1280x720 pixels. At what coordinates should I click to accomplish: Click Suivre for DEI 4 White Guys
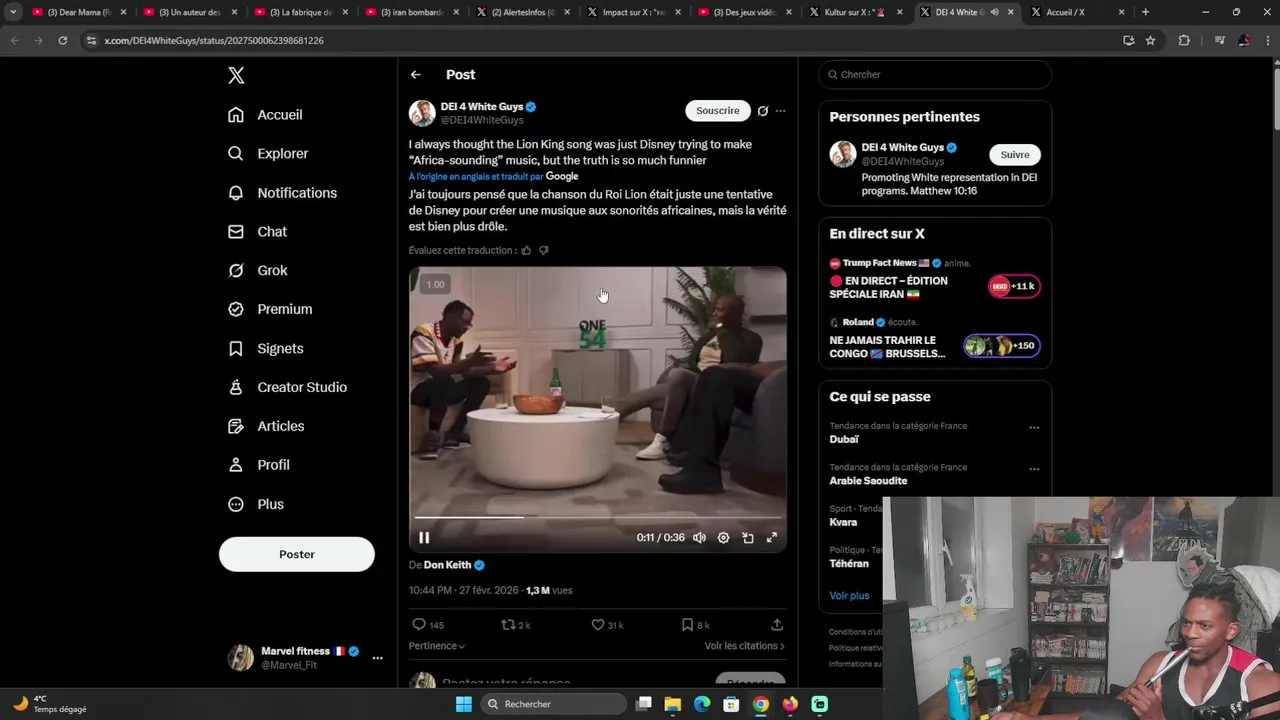[x=1015, y=154]
